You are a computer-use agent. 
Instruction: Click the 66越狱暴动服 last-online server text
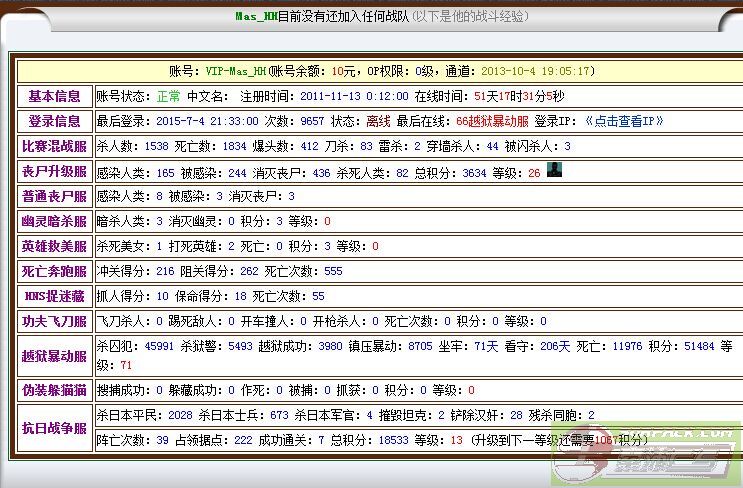[x=491, y=121]
